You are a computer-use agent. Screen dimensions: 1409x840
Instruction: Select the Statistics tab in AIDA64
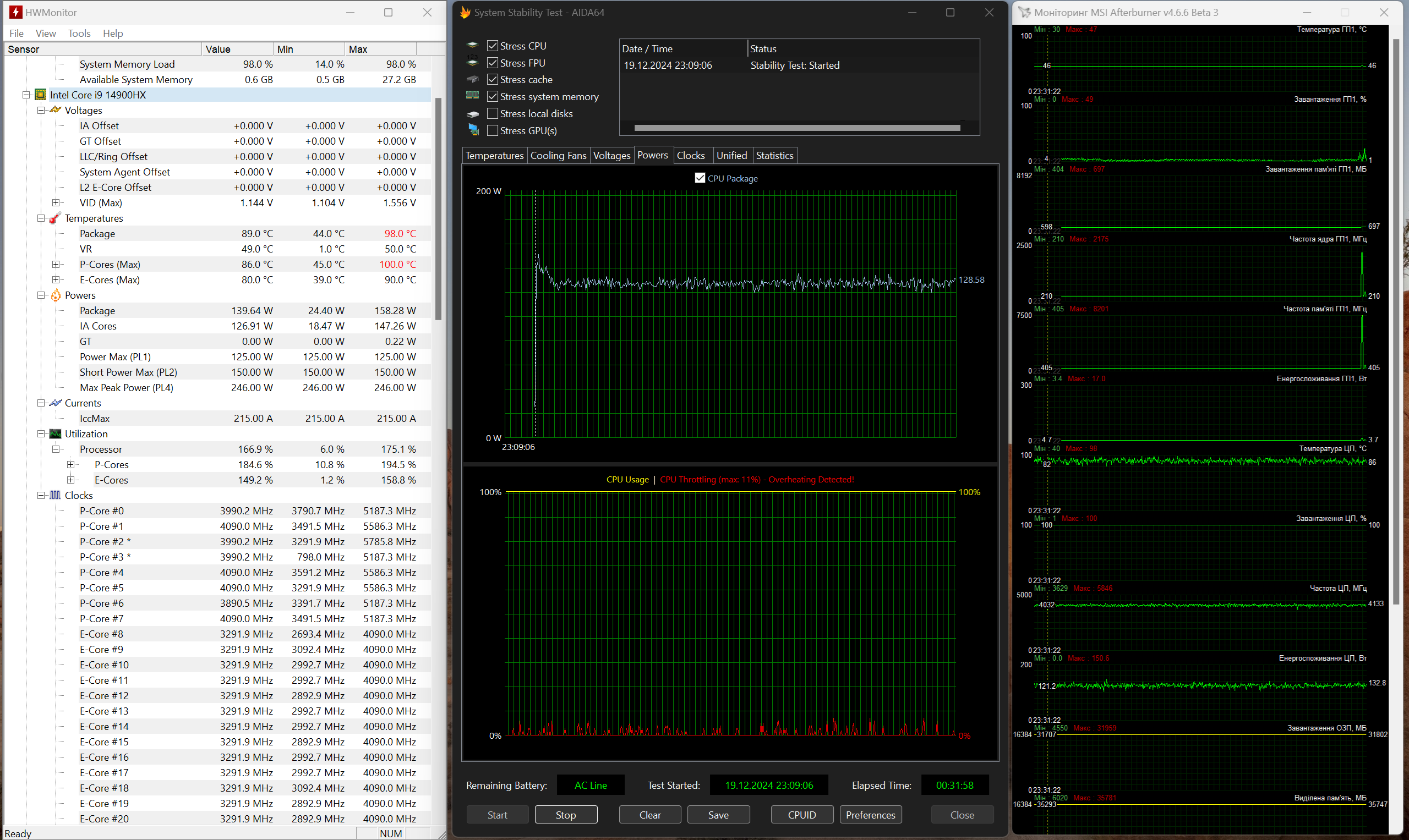[x=774, y=155]
